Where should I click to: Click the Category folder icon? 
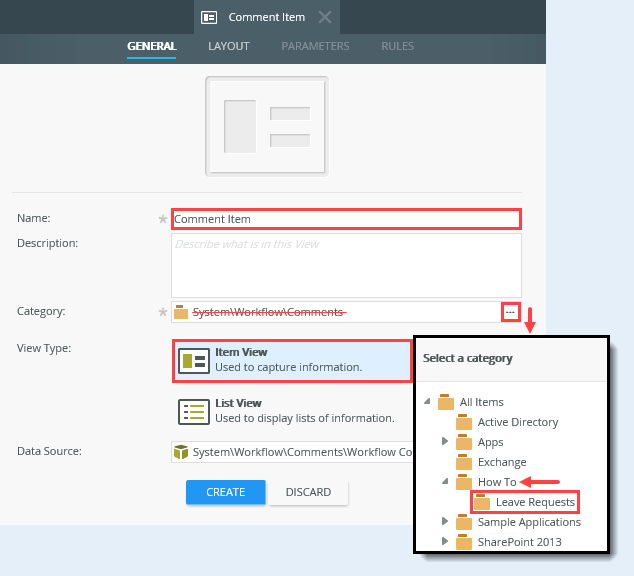[181, 312]
